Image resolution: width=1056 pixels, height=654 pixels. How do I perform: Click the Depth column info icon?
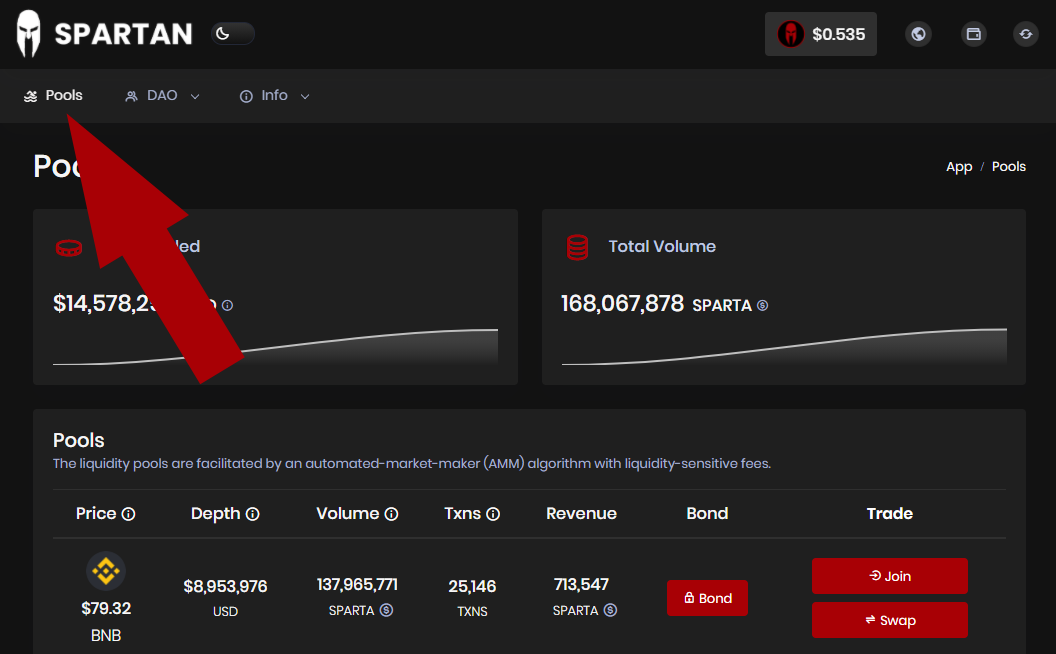(253, 514)
